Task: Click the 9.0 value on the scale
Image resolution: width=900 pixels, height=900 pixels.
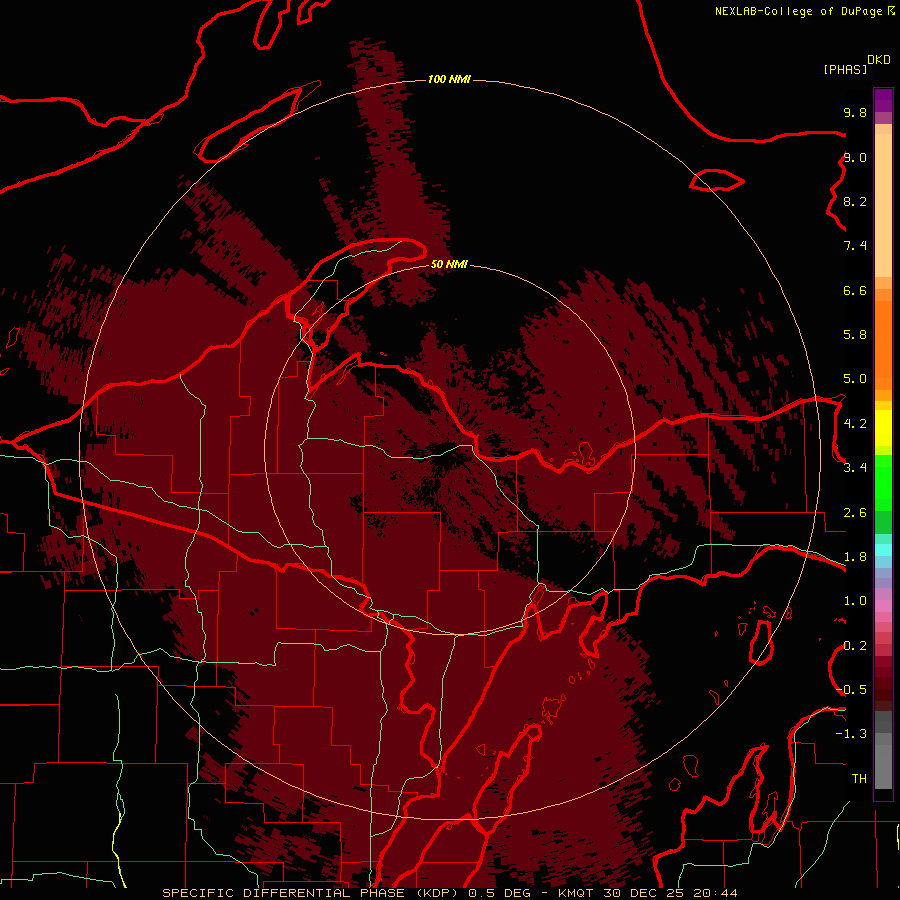Action: pos(855,157)
